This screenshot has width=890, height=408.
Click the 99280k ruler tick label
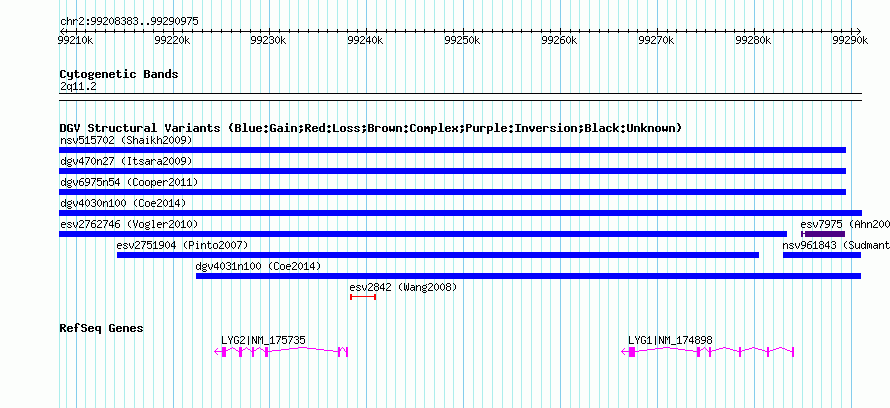pos(754,40)
